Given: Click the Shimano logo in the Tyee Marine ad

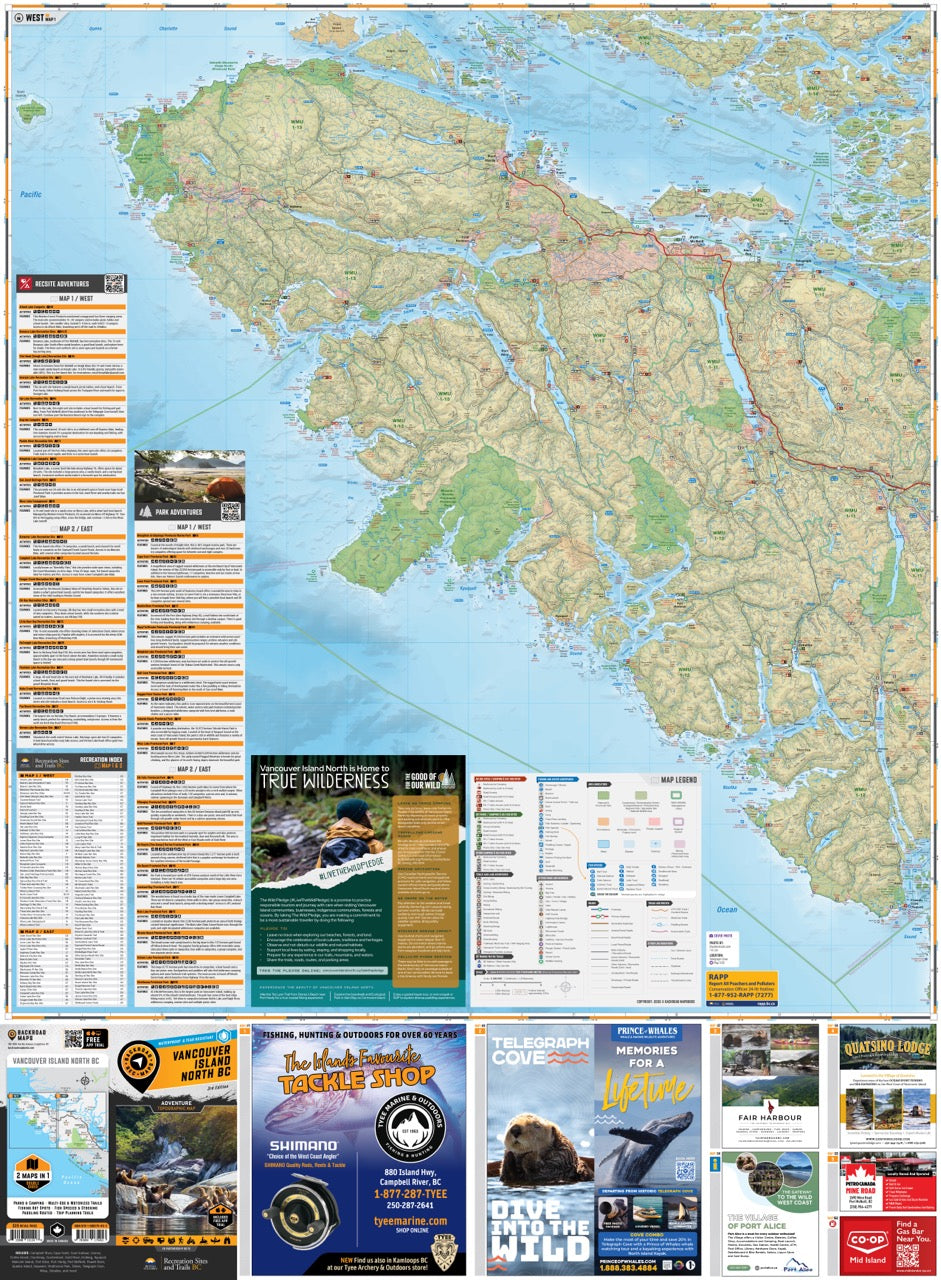Looking at the screenshot, I should tap(303, 1145).
